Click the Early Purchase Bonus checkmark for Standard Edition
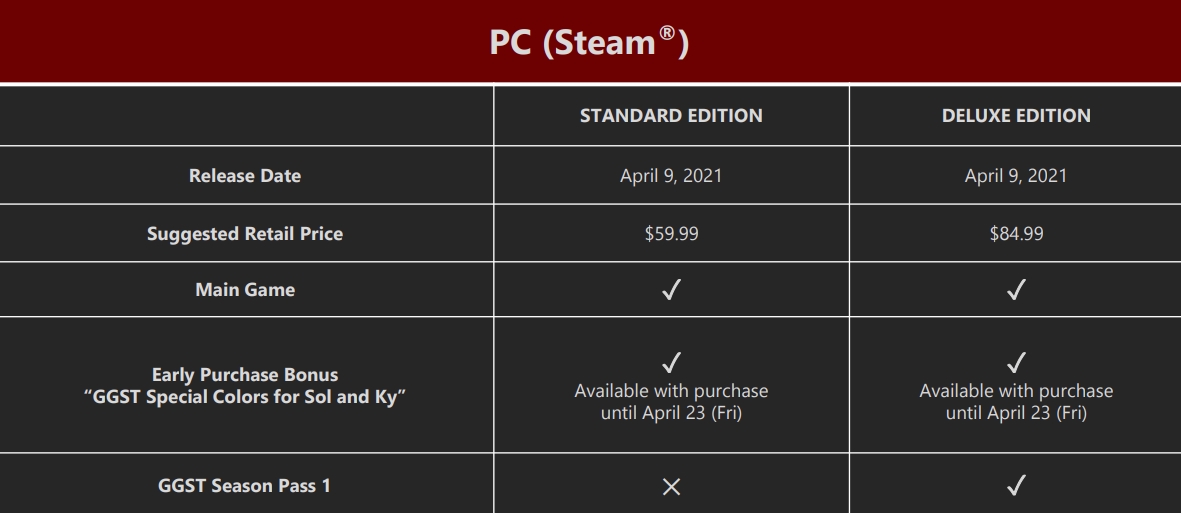 tap(671, 362)
